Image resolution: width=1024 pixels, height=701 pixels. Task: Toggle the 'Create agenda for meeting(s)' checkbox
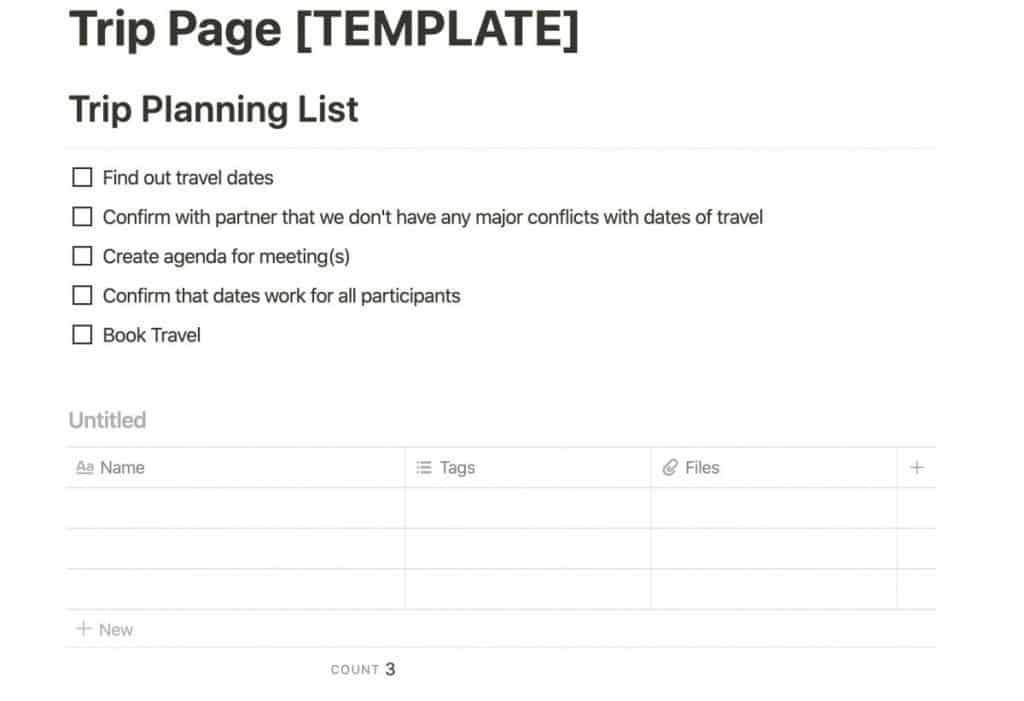pos(82,256)
